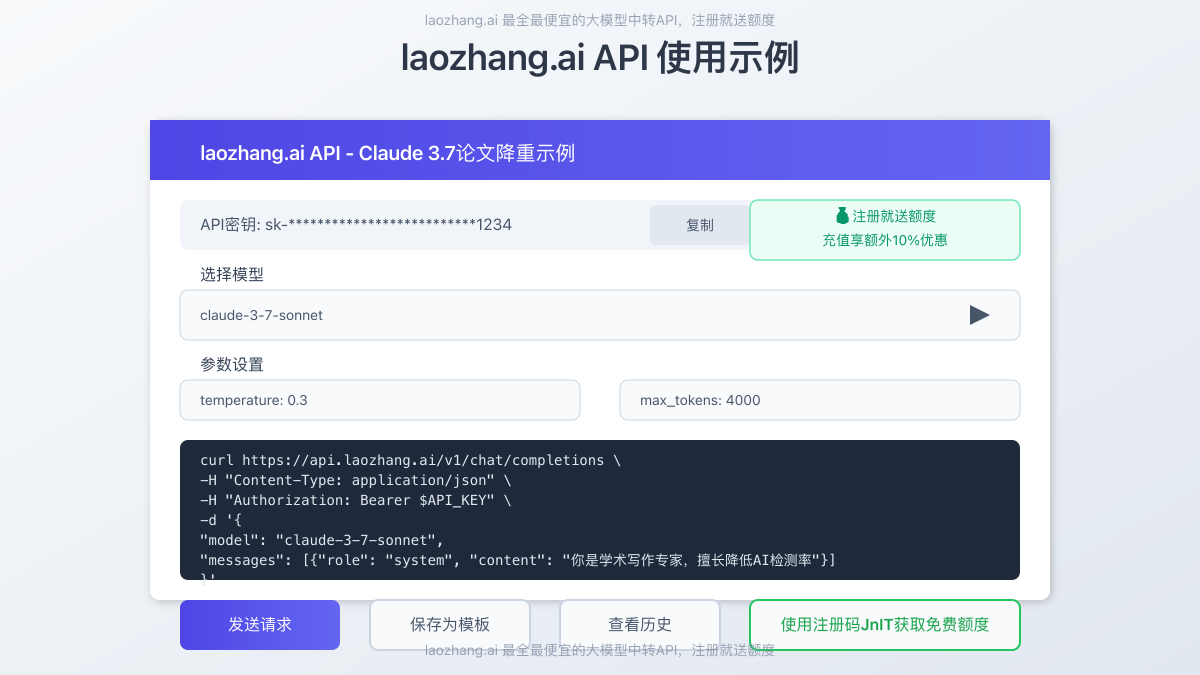Click the money bag icon in promo box
1200x675 pixels.
coord(842,215)
